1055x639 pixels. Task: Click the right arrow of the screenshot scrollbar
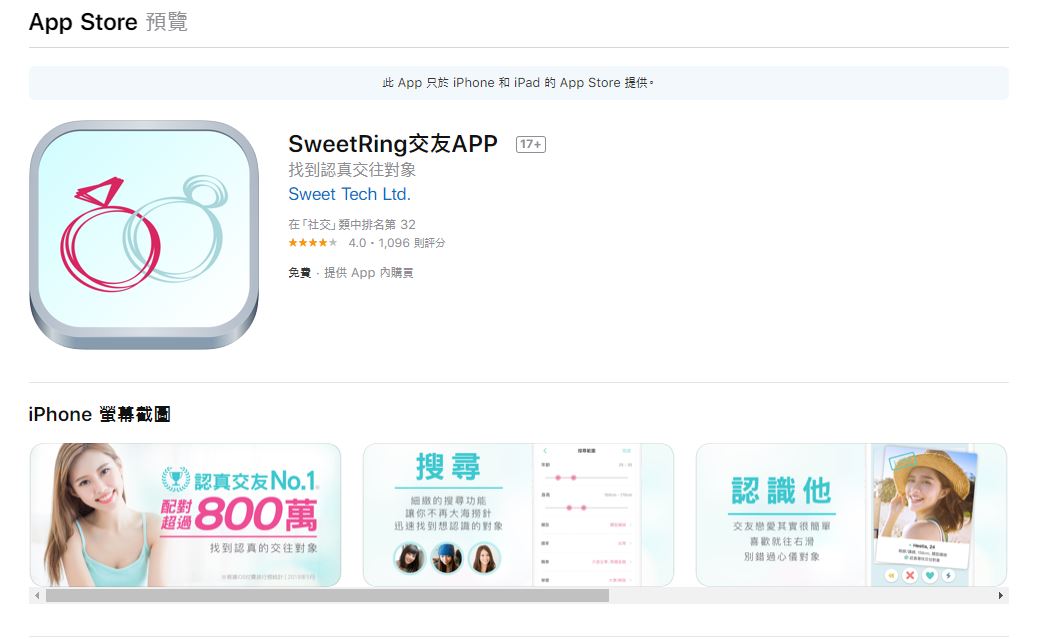1001,595
